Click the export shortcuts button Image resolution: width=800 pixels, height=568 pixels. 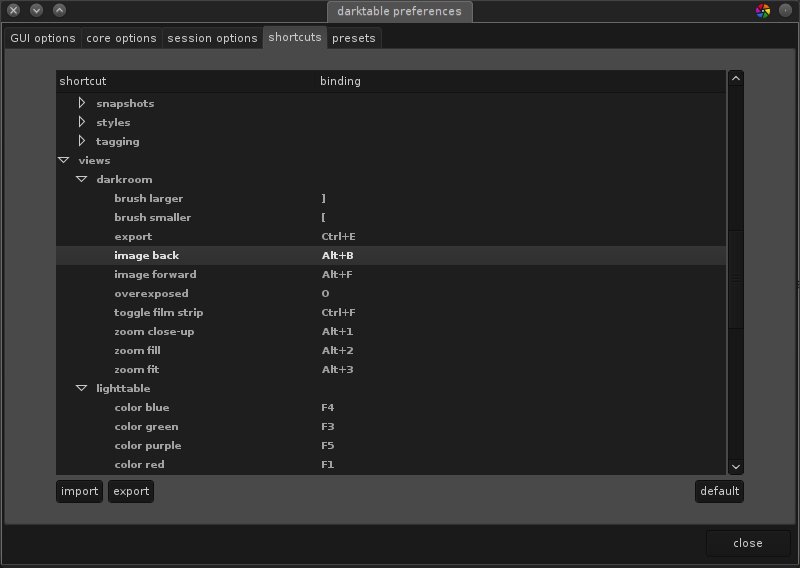(x=131, y=491)
